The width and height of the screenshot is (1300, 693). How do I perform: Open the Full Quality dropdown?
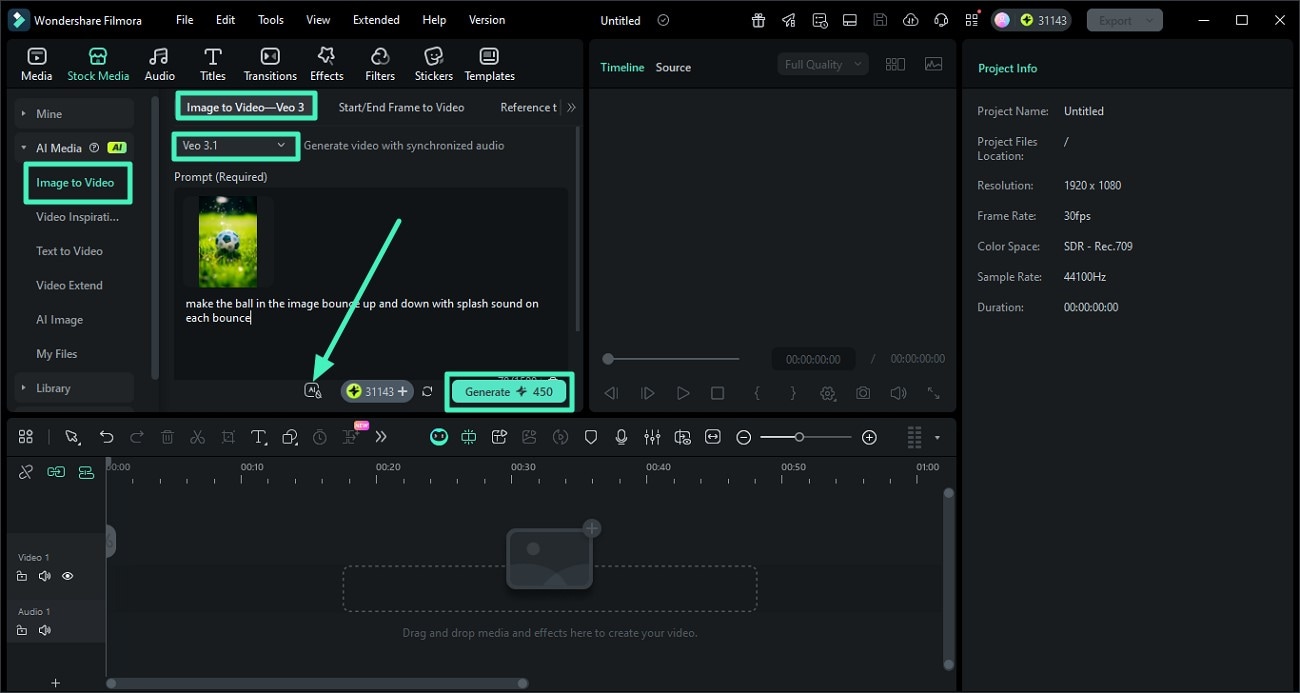pyautogui.click(x=820, y=63)
